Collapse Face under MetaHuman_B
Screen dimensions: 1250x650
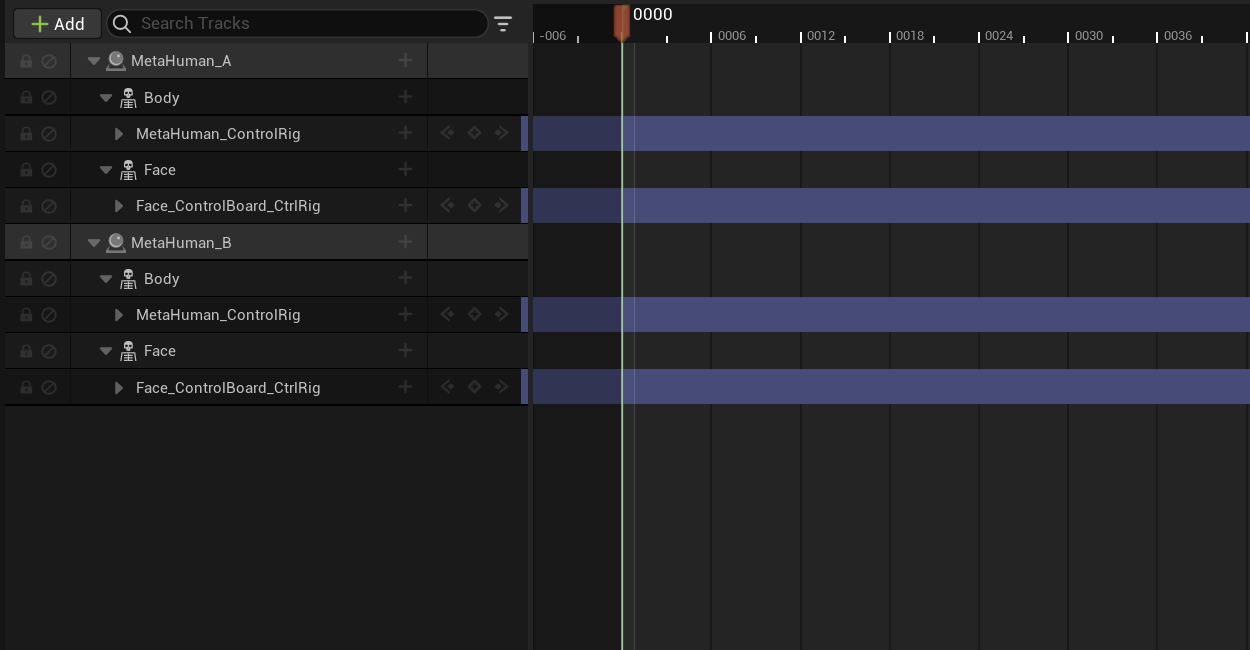point(106,350)
